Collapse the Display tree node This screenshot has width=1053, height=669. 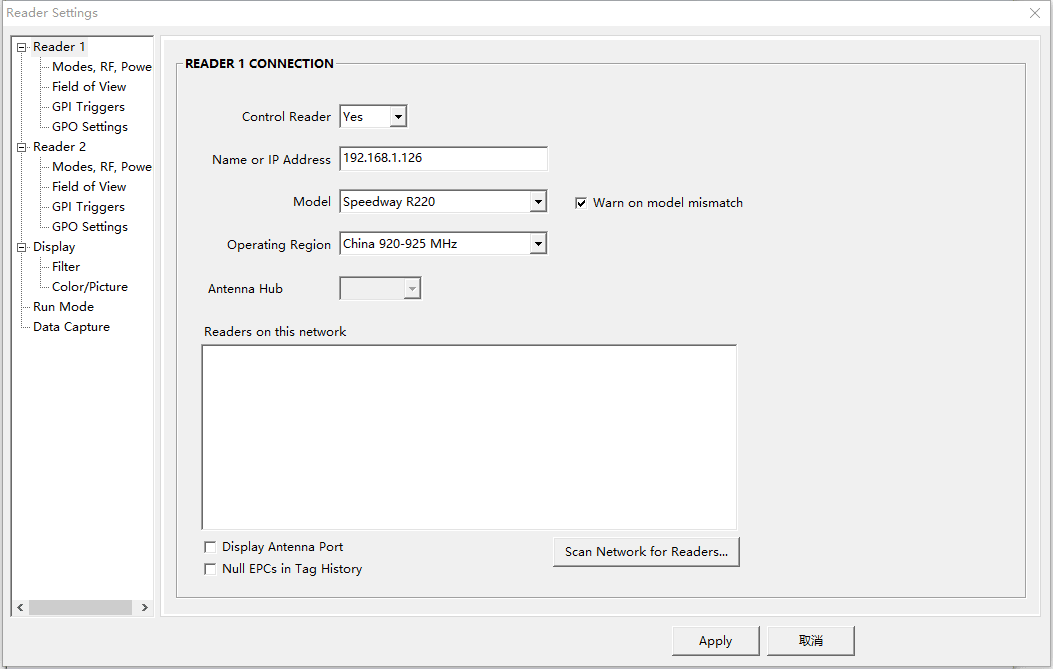(21, 247)
